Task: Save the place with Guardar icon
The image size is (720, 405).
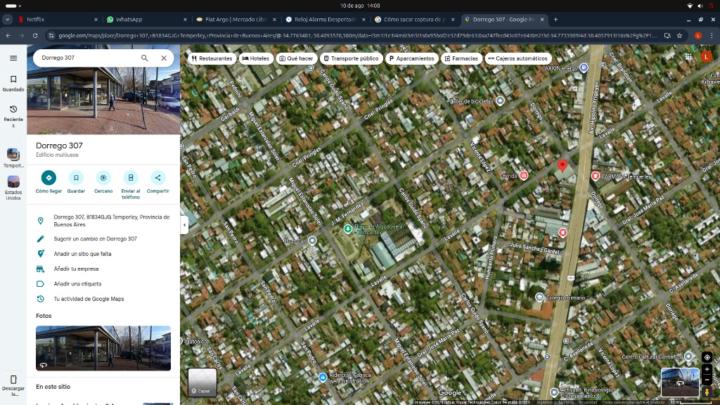Action: click(76, 177)
